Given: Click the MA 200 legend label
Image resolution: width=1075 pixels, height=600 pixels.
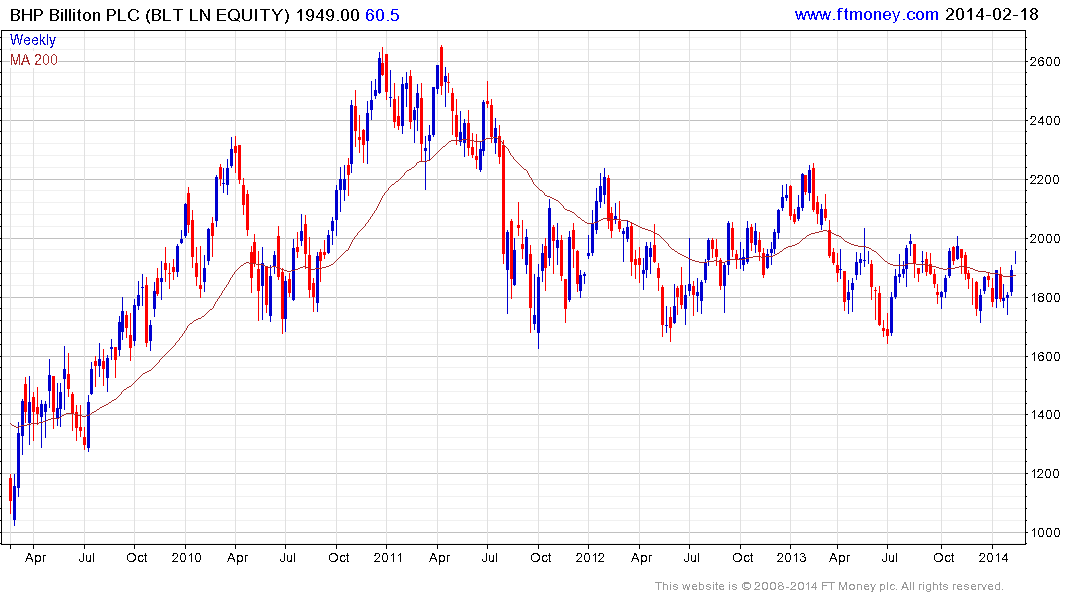Looking at the screenshot, I should [x=34, y=60].
